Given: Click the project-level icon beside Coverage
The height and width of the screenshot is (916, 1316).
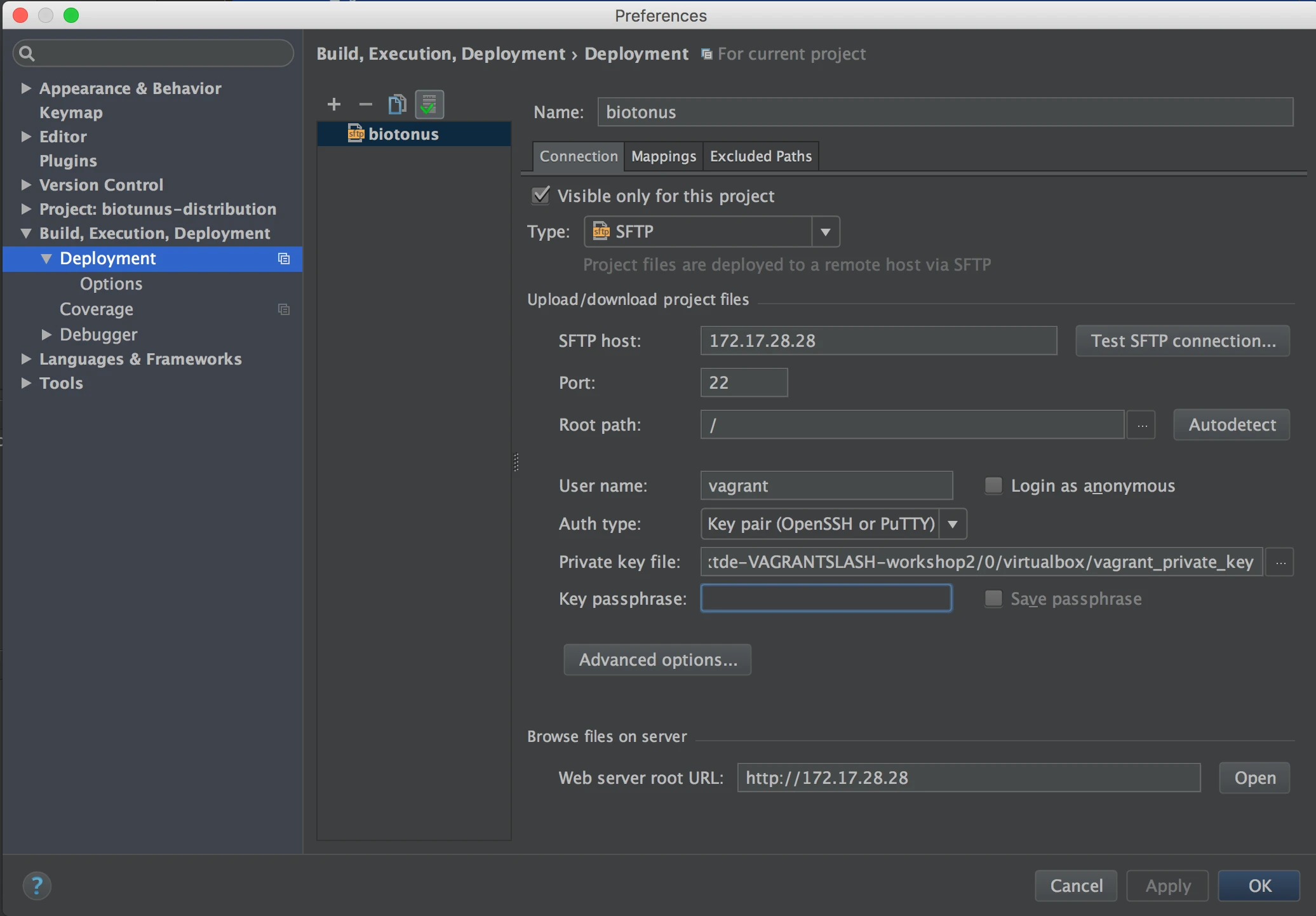Looking at the screenshot, I should point(284,309).
